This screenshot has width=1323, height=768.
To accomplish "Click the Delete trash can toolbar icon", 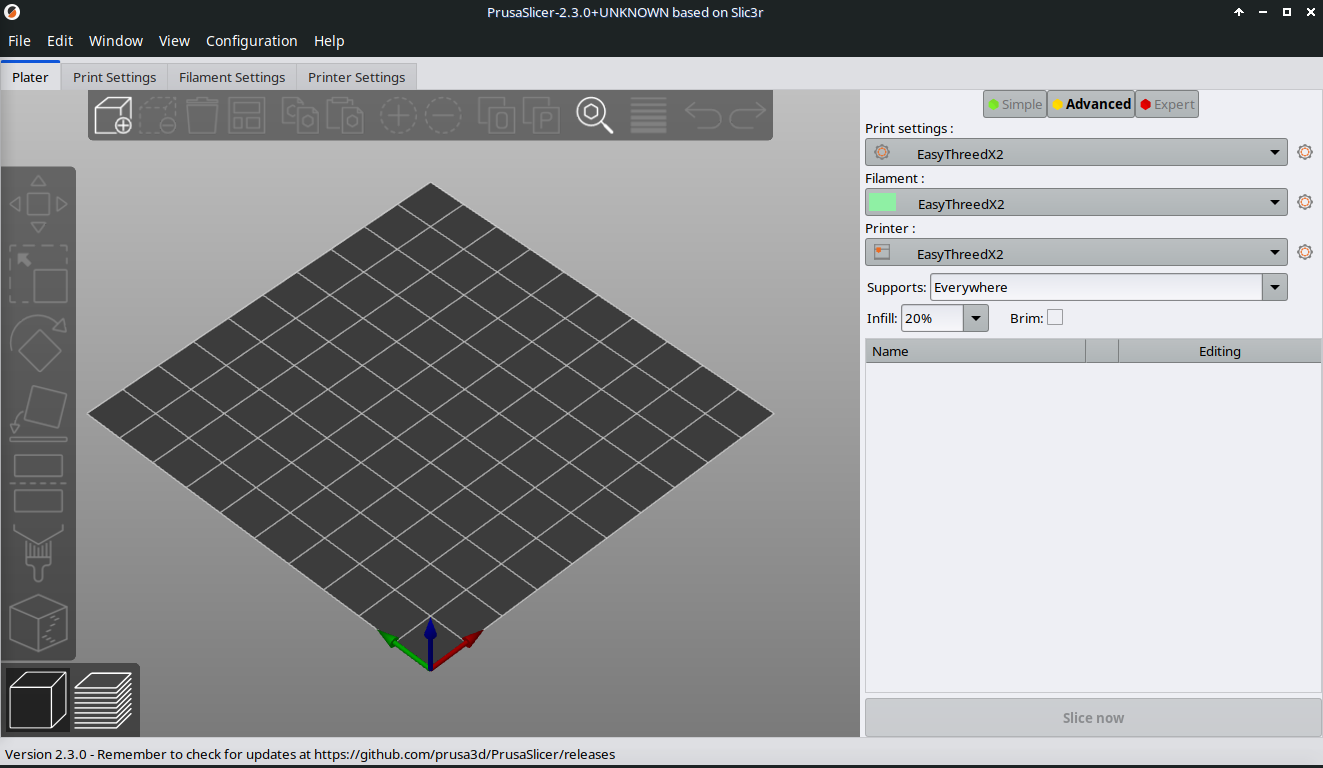I will (x=202, y=115).
